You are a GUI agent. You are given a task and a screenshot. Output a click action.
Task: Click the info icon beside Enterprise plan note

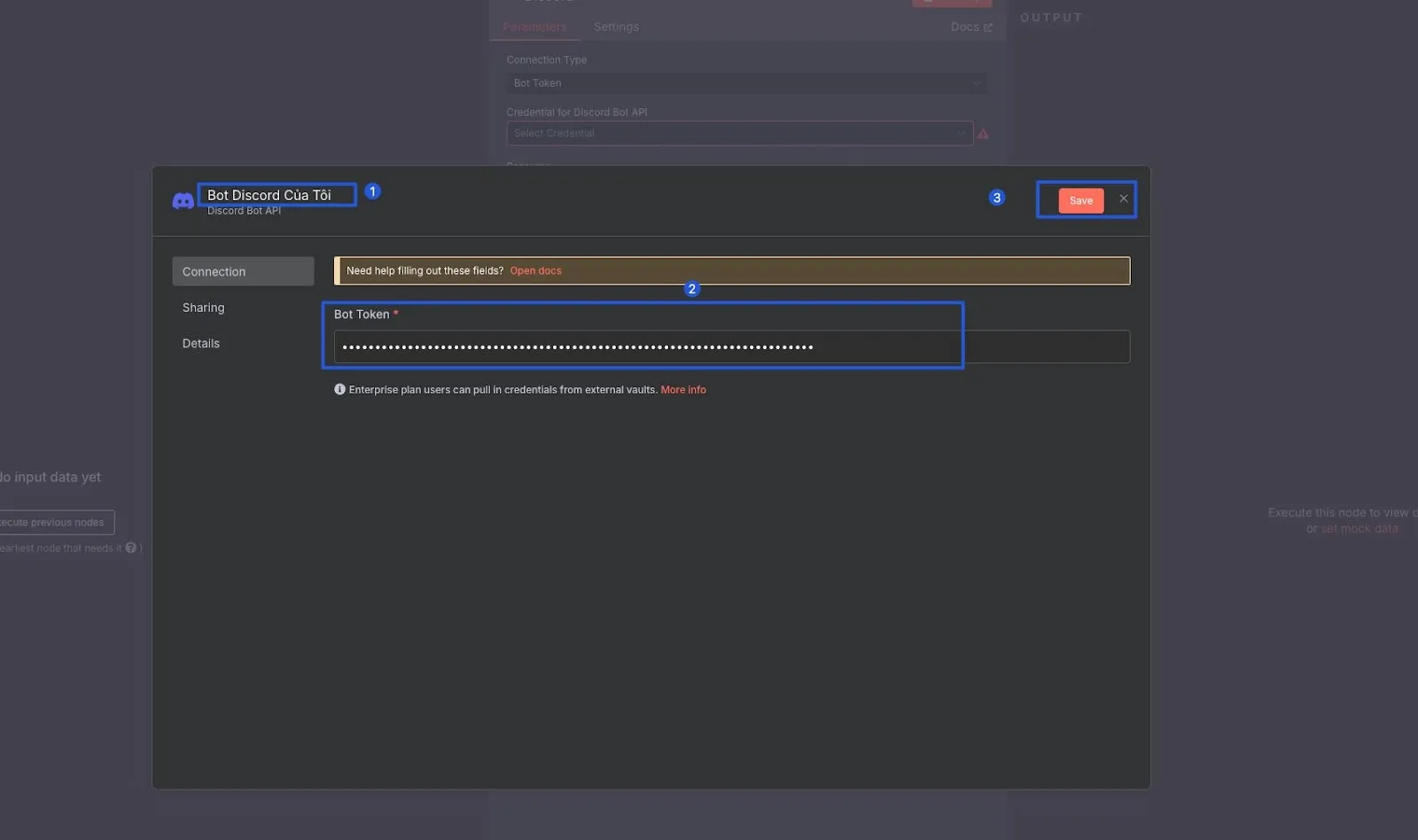pyautogui.click(x=339, y=389)
